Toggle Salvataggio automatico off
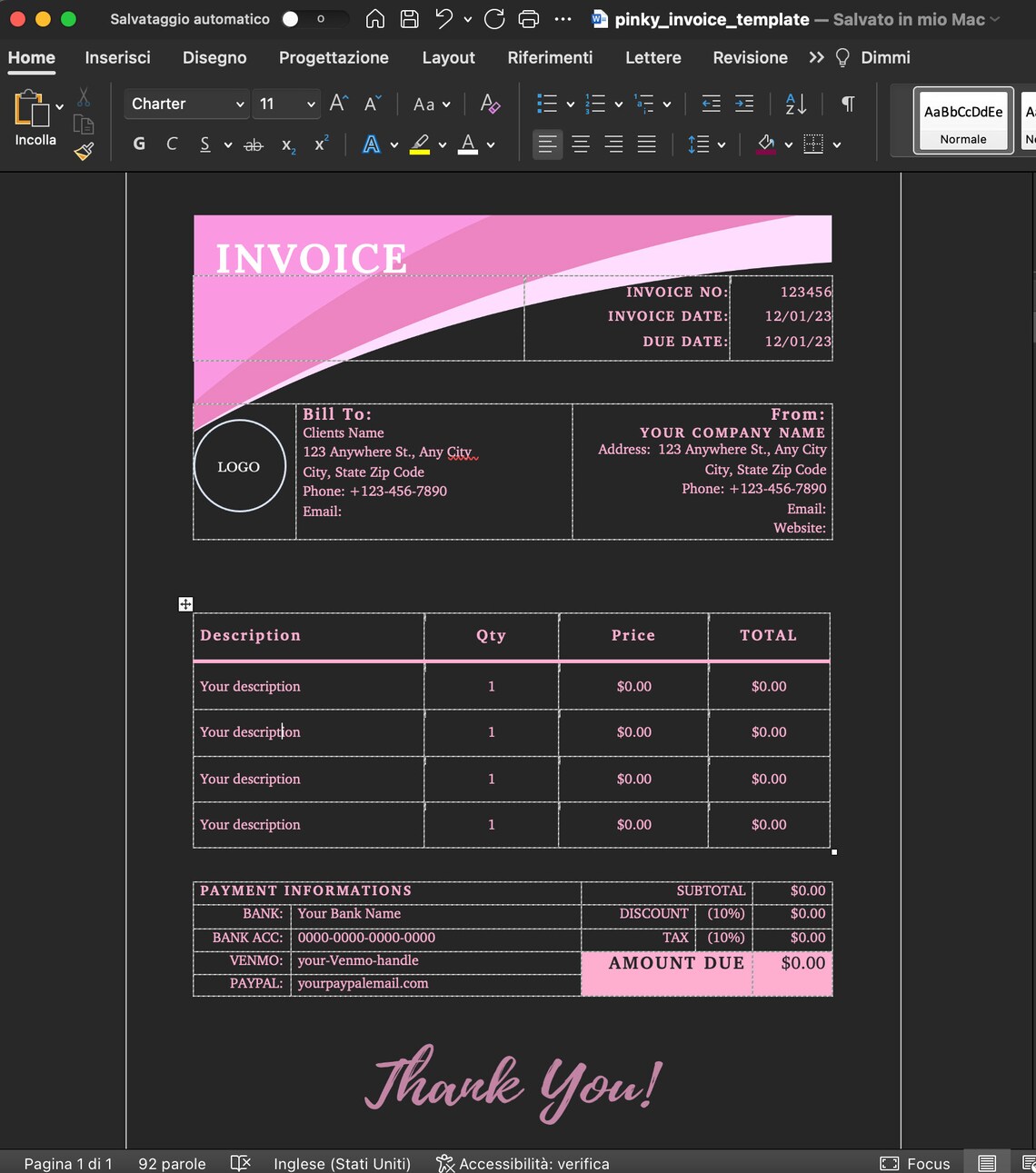1036x1173 pixels. coord(314,18)
